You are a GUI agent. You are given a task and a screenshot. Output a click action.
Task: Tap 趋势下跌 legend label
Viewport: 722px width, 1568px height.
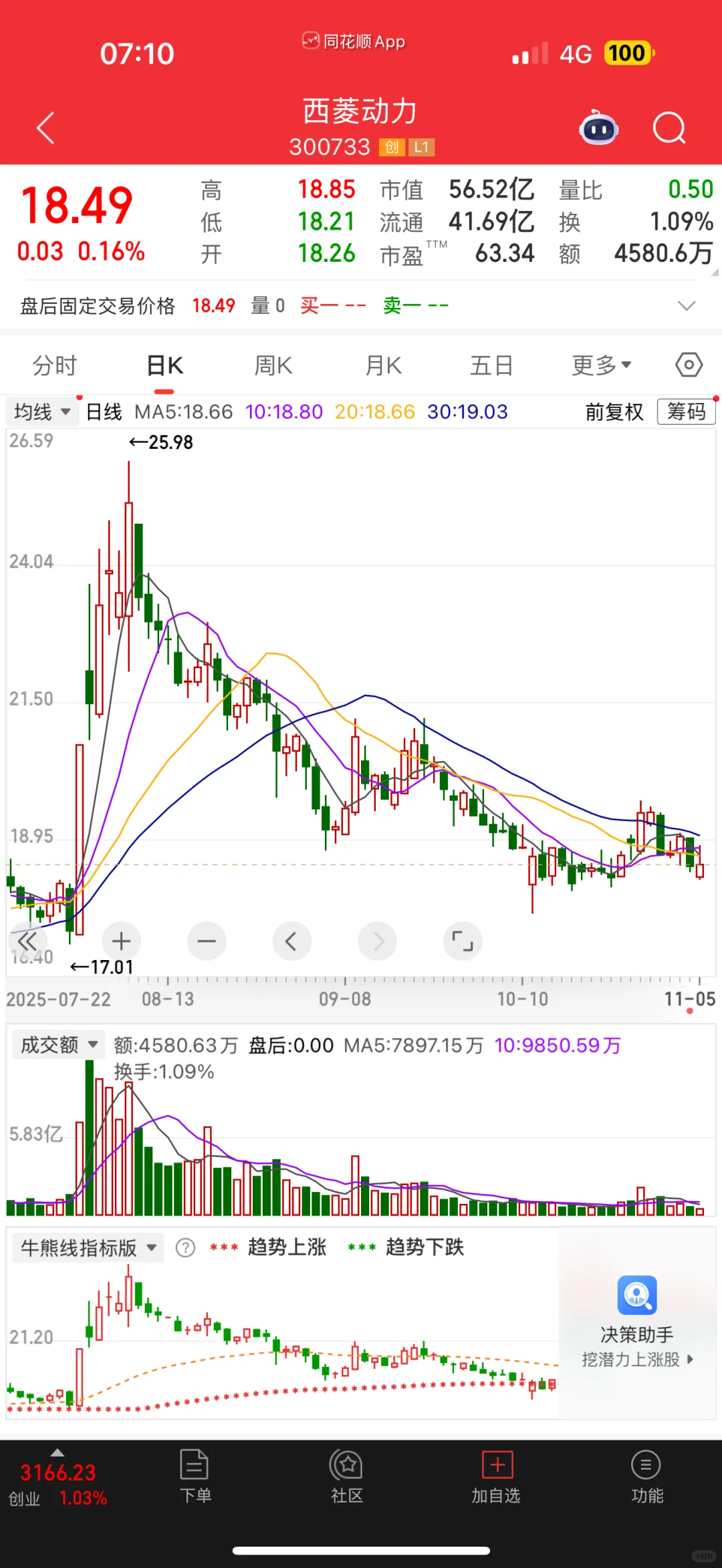click(425, 1247)
